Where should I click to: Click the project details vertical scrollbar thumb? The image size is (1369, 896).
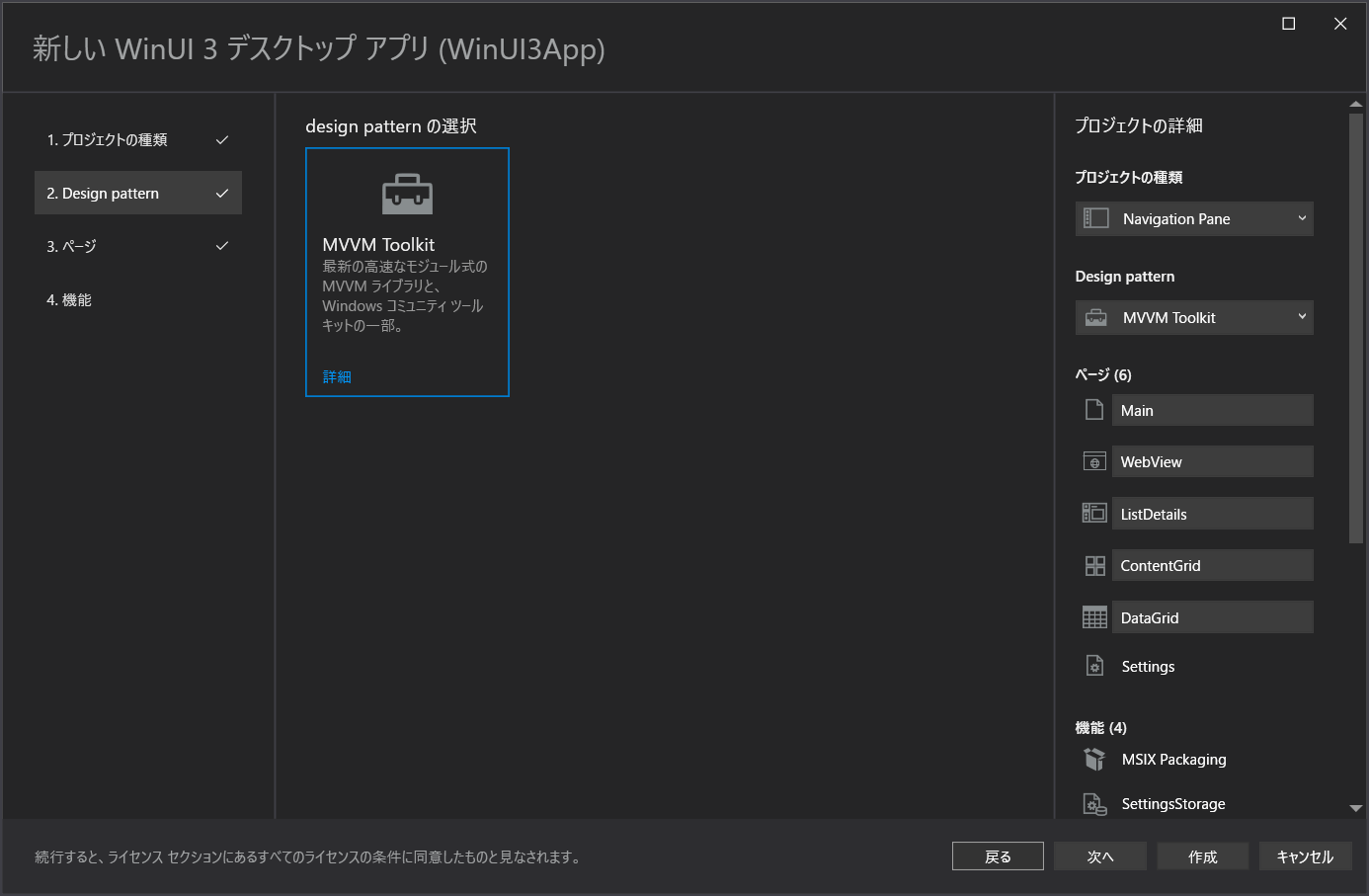click(1356, 328)
